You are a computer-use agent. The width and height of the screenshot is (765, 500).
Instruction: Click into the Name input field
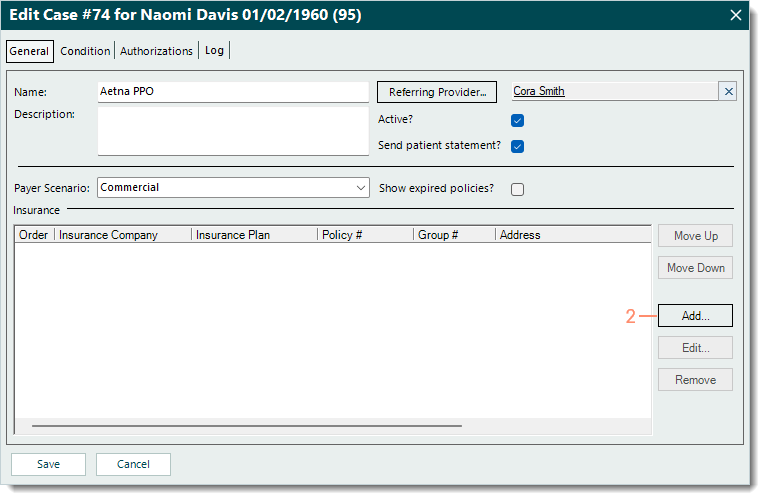[x=233, y=92]
